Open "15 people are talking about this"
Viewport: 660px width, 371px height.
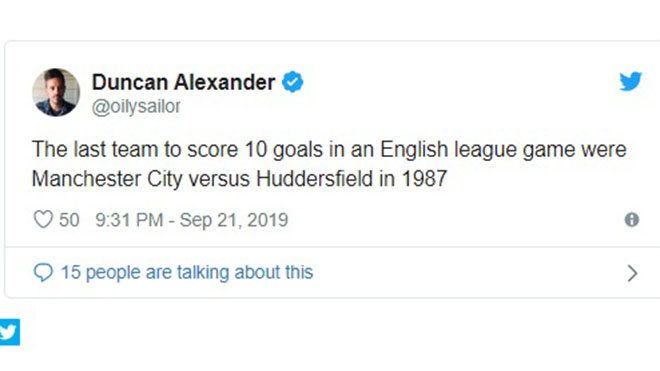[187, 272]
